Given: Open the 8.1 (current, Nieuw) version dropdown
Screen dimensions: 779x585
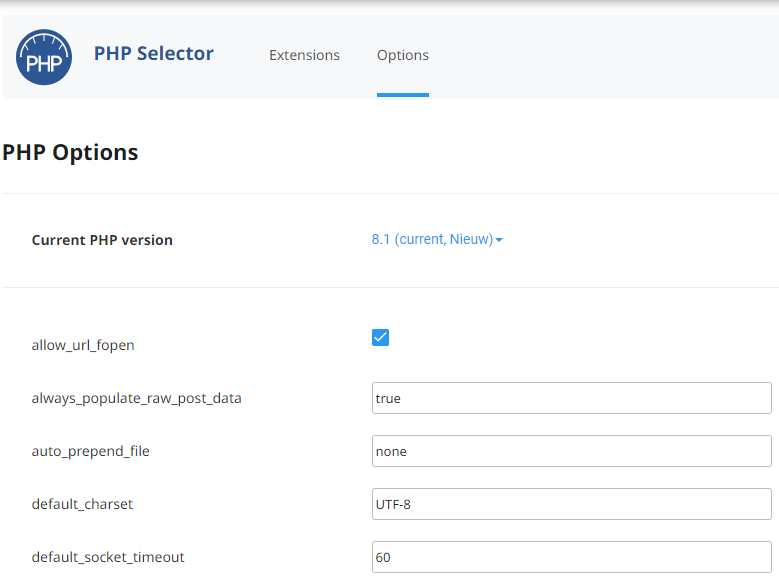Looking at the screenshot, I should [432, 240].
